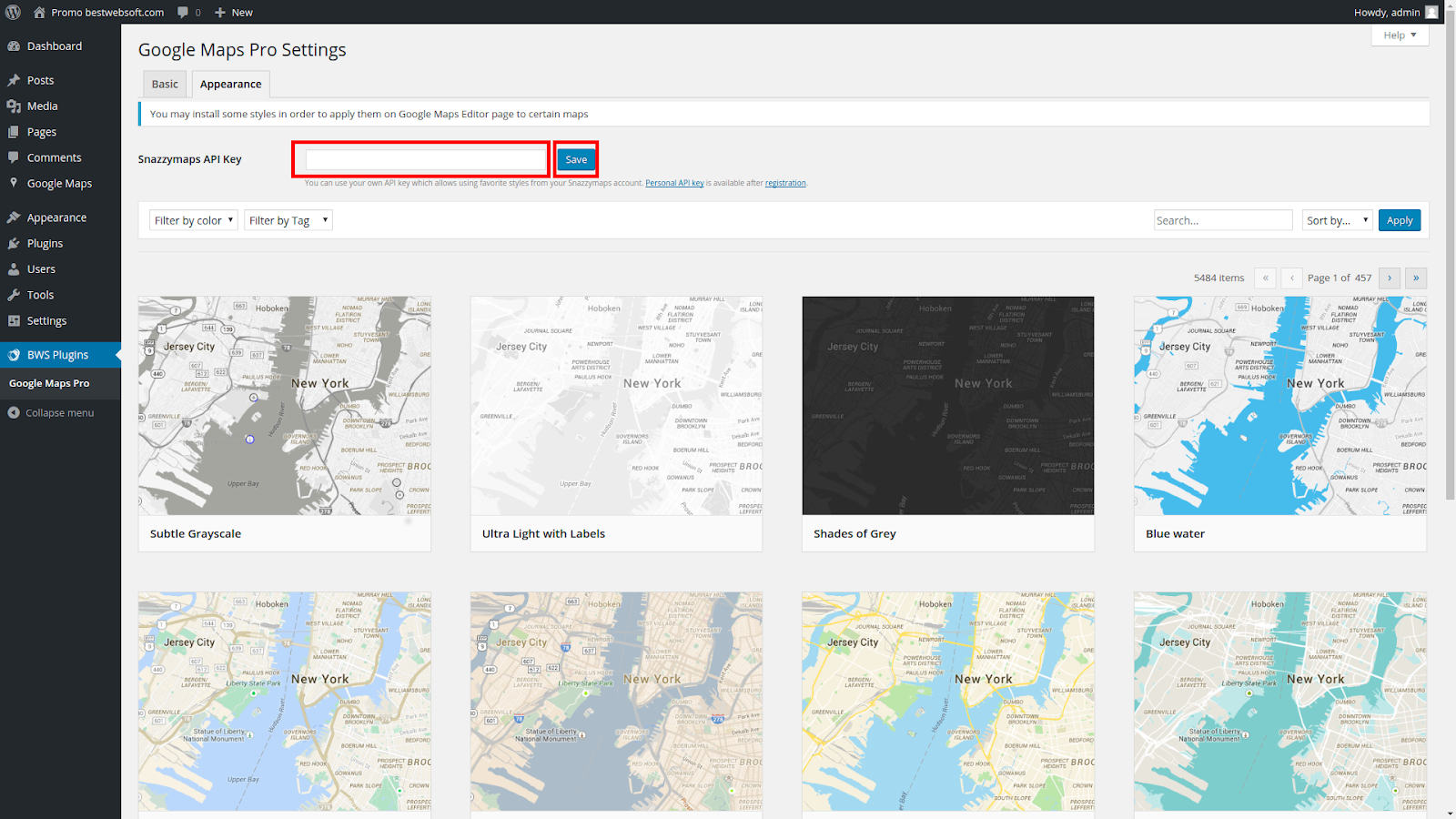1456x819 pixels.
Task: Open comments bubble icon in admin bar
Action: point(183,12)
